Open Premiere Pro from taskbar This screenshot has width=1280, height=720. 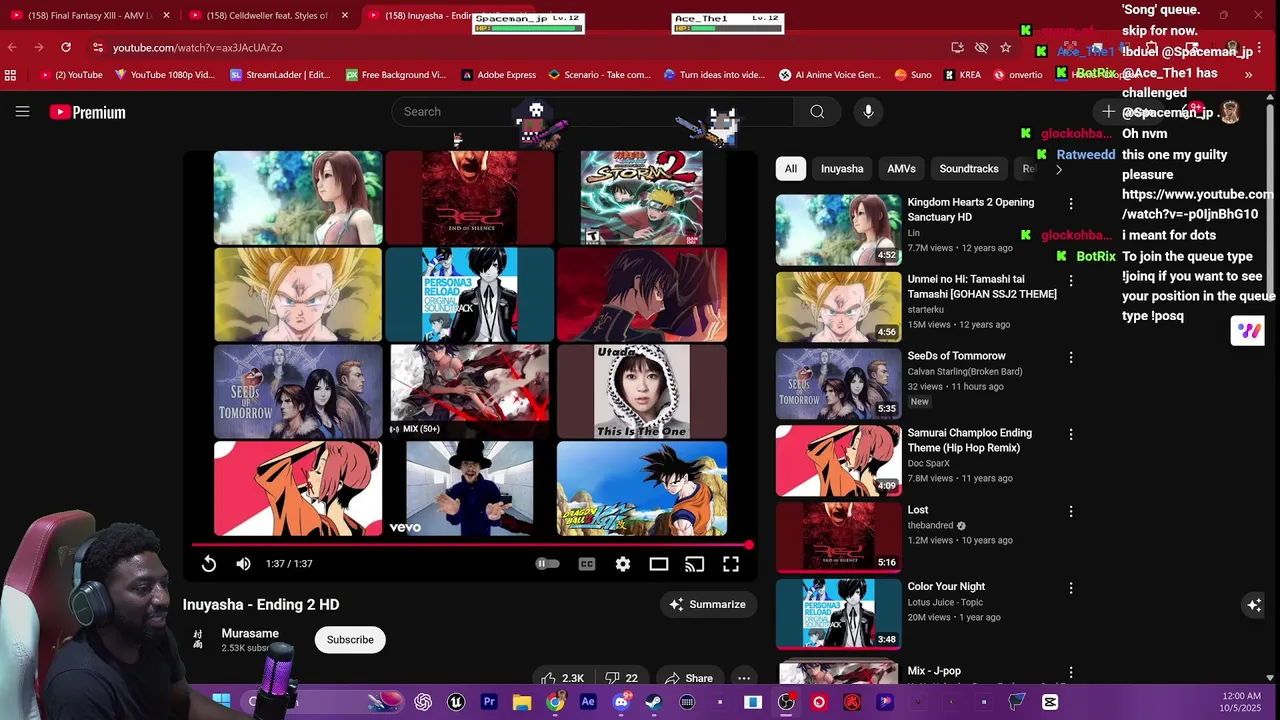coord(489,702)
